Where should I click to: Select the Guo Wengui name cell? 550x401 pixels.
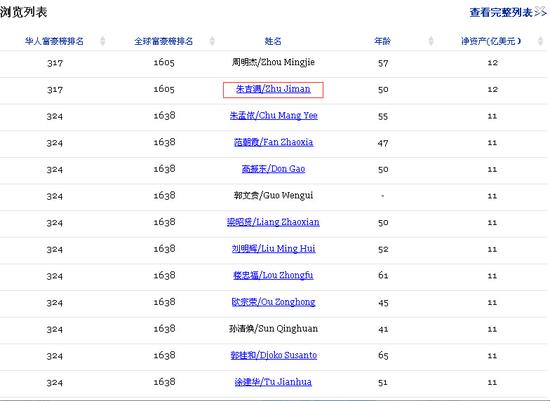click(274, 195)
